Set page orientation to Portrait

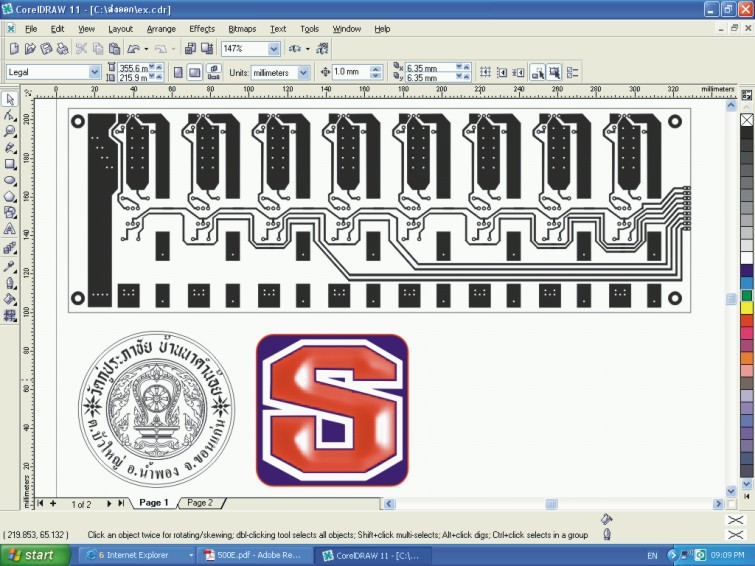tap(178, 73)
